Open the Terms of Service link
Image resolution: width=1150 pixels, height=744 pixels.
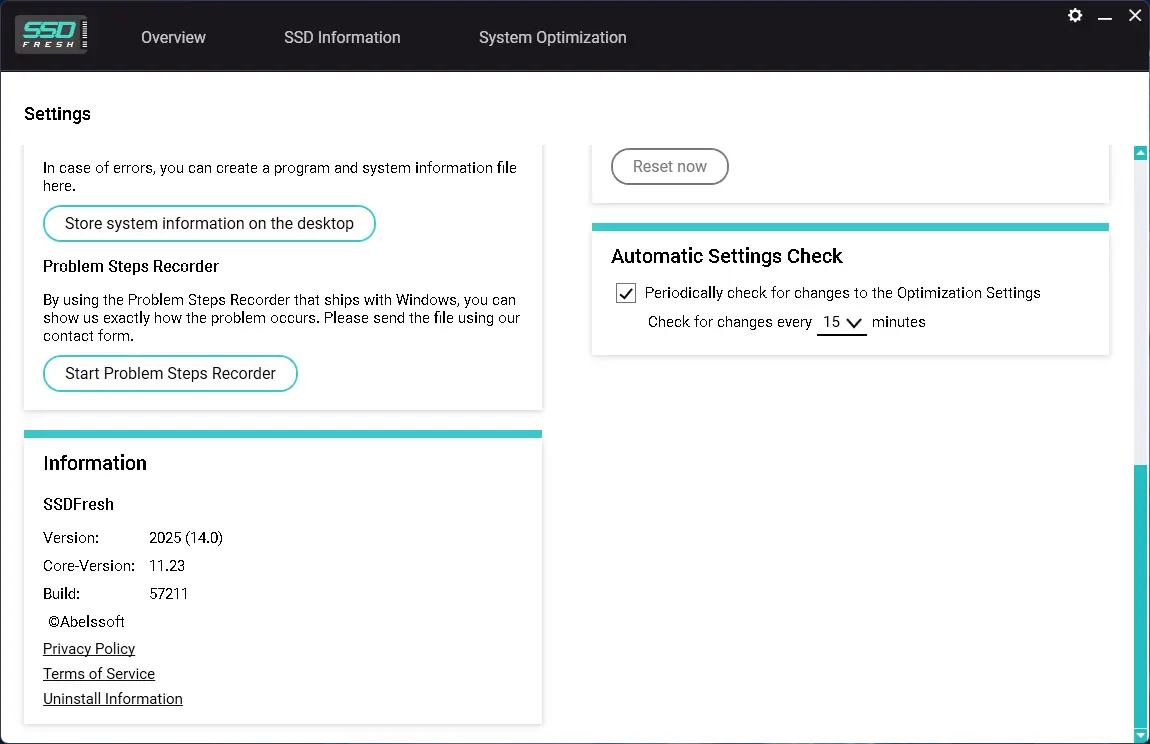pyautogui.click(x=99, y=673)
